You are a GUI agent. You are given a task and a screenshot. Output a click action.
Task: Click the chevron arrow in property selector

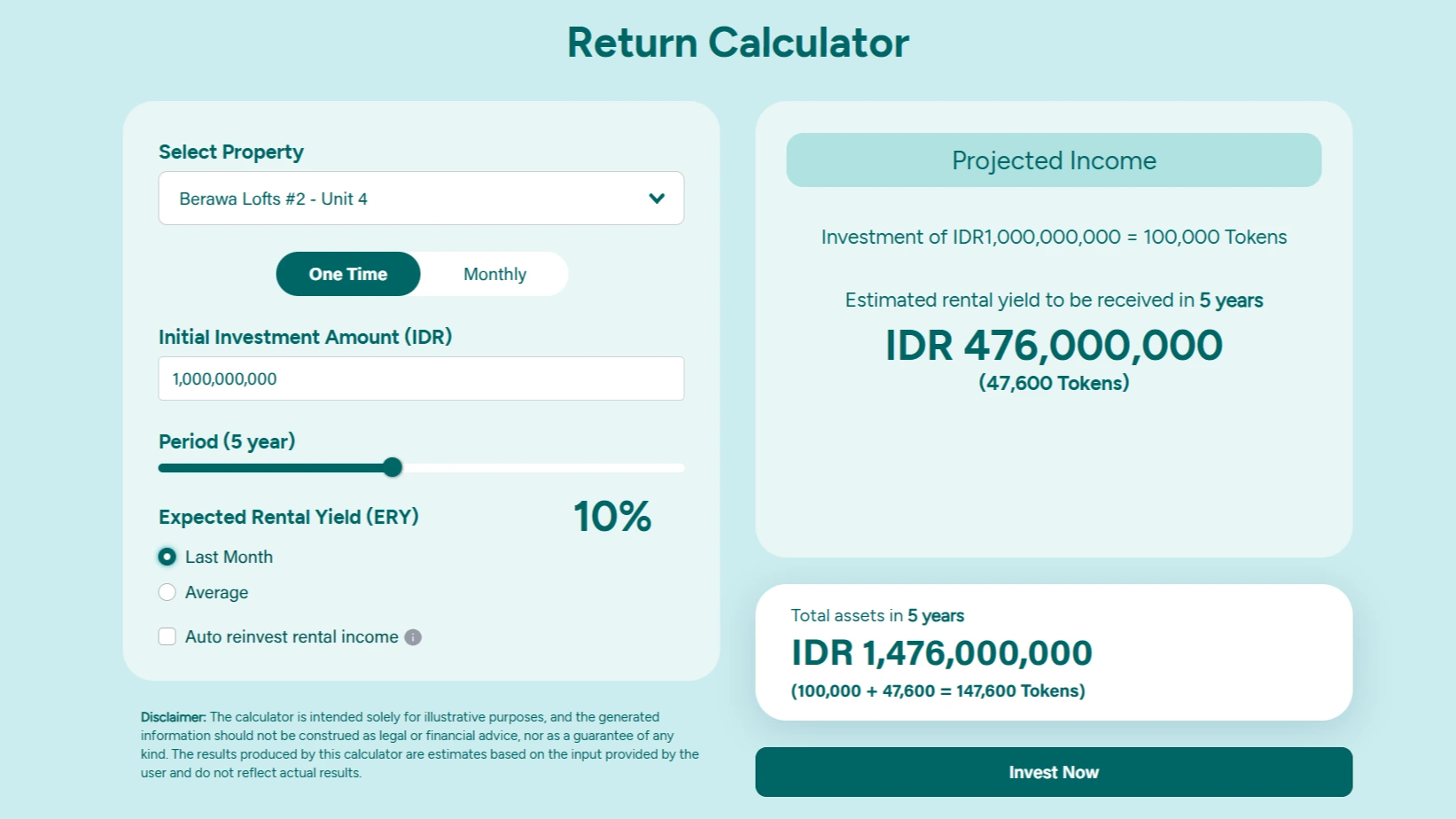(657, 199)
